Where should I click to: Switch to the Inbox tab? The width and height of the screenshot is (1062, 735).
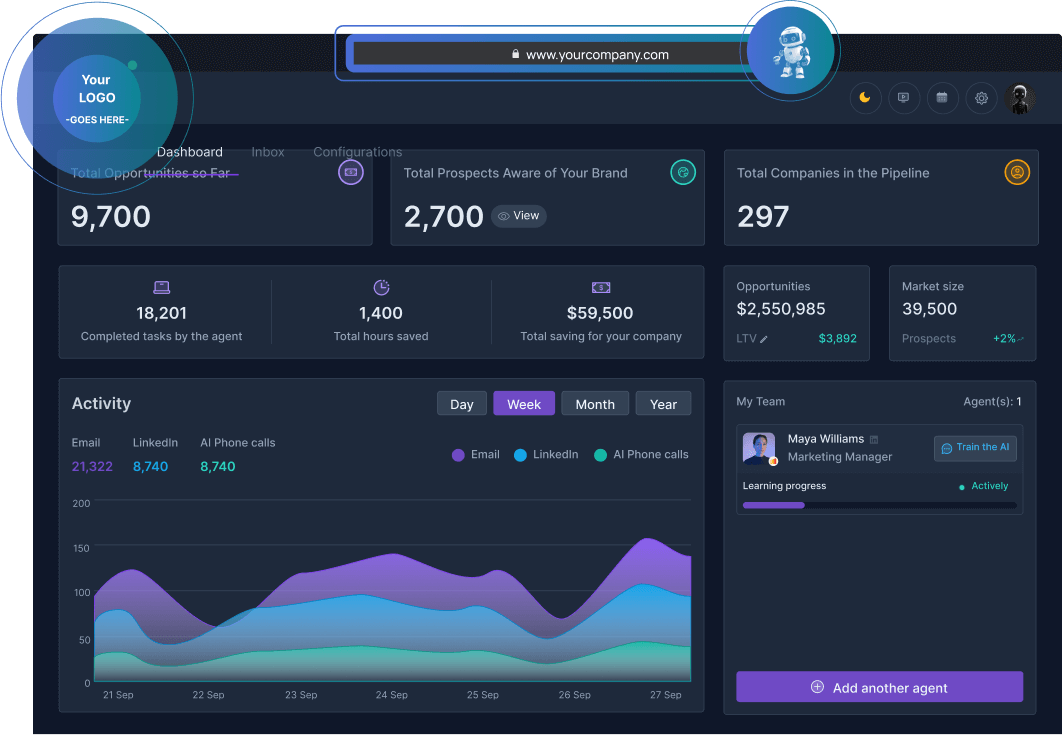point(267,152)
